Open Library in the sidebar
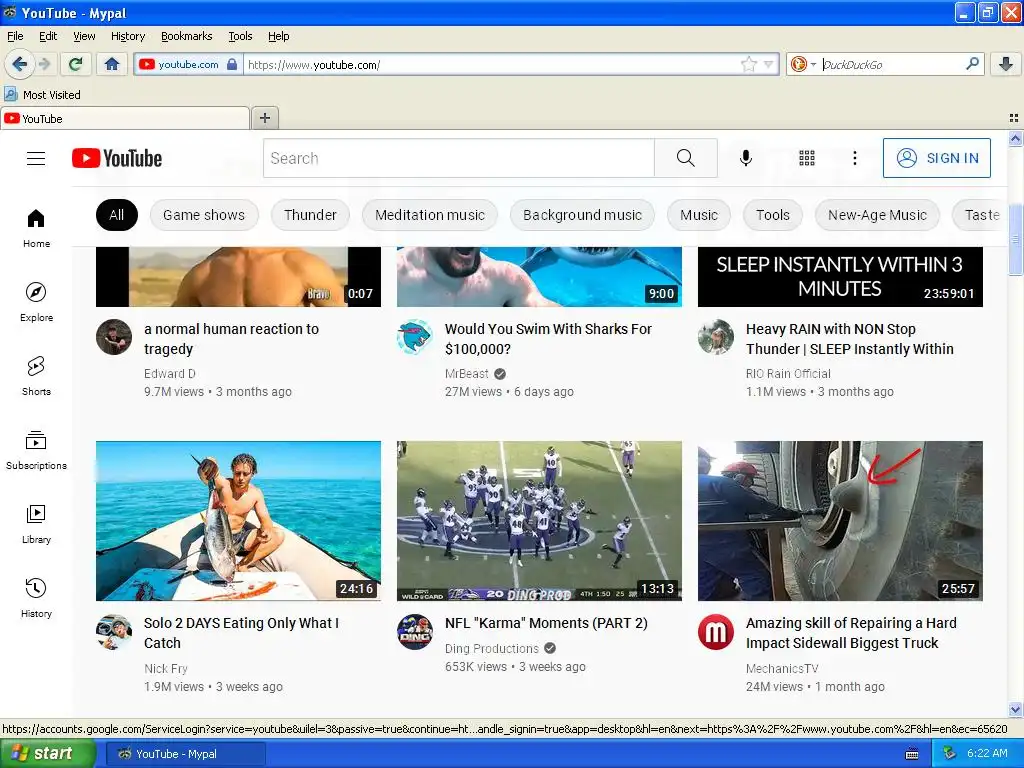 tap(37, 524)
